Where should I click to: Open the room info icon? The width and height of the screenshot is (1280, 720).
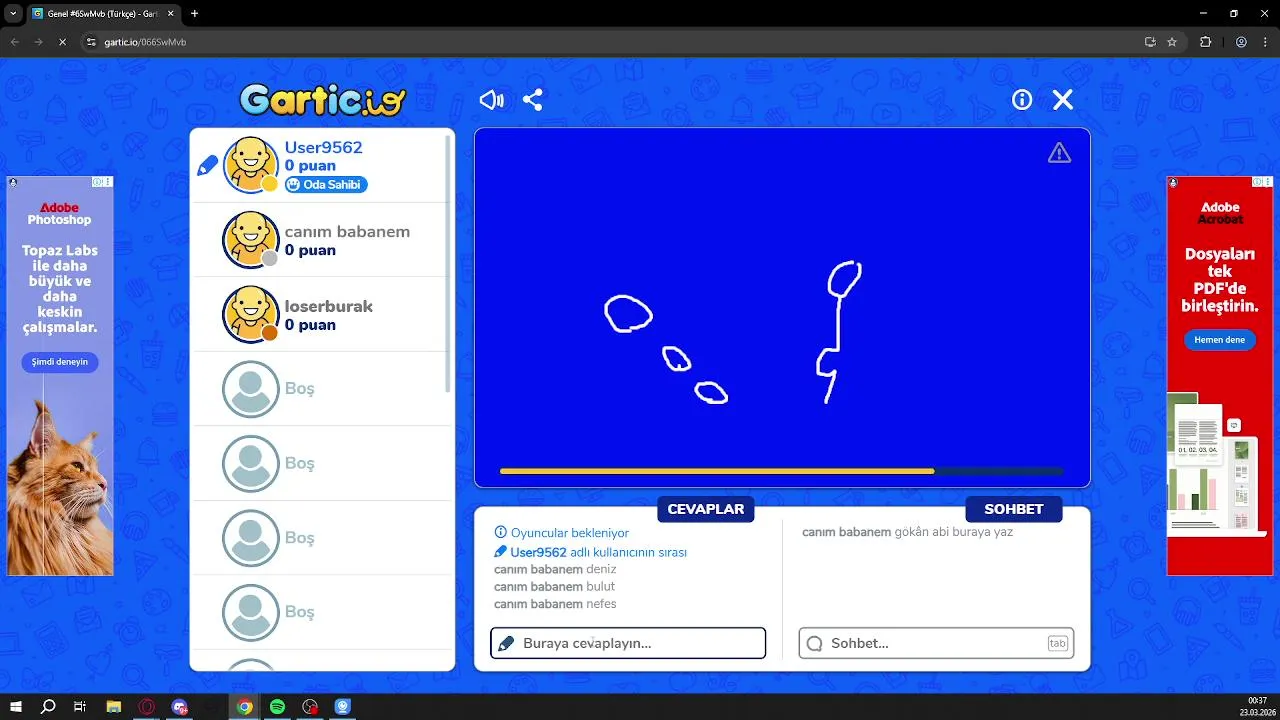click(x=1022, y=100)
